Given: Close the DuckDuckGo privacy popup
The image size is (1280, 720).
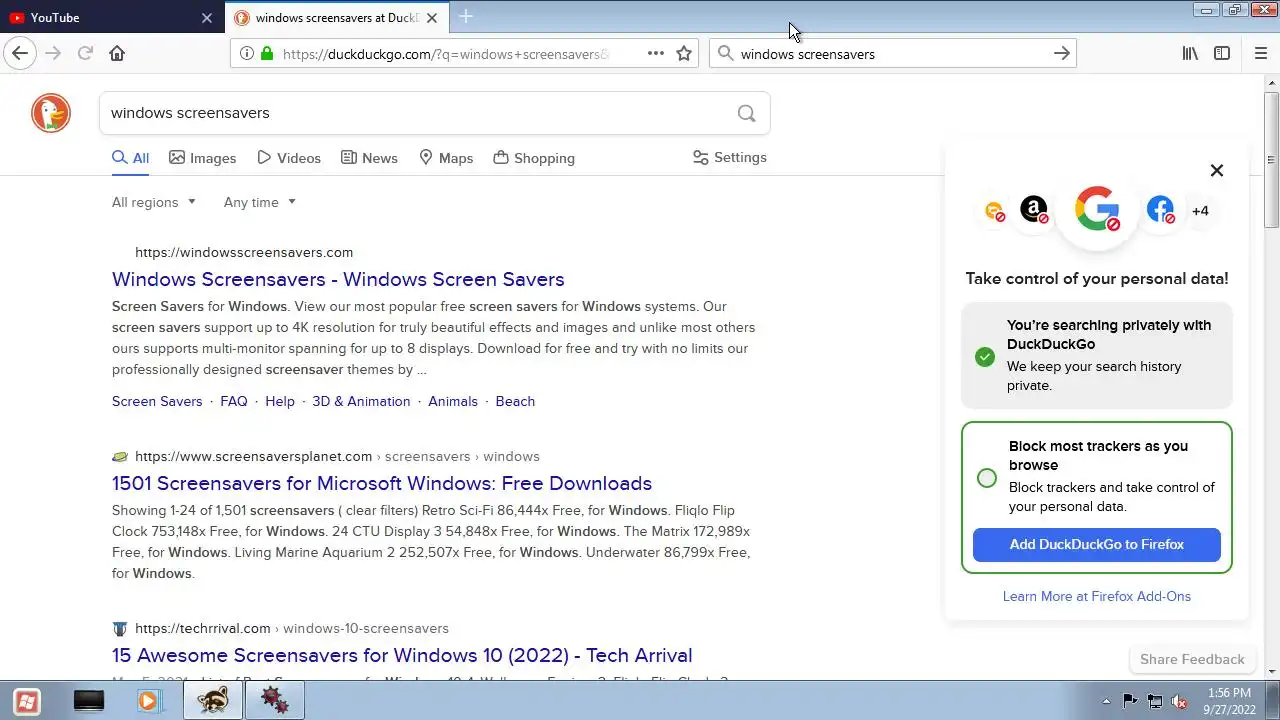Looking at the screenshot, I should click(1217, 170).
